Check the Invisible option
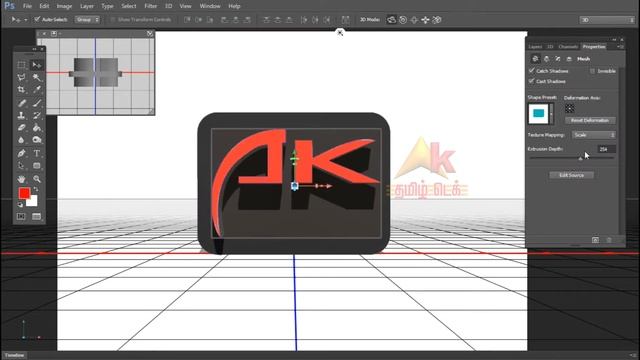This screenshot has height=360, width=640. [x=592, y=71]
